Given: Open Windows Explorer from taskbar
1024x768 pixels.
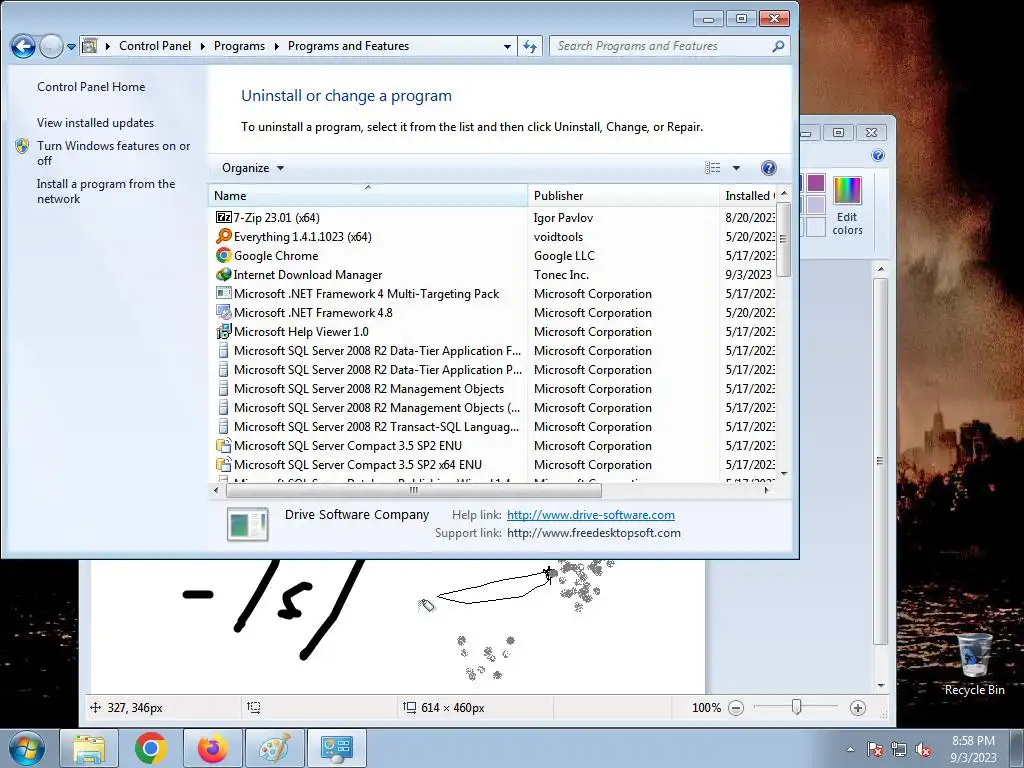Looking at the screenshot, I should (89, 748).
